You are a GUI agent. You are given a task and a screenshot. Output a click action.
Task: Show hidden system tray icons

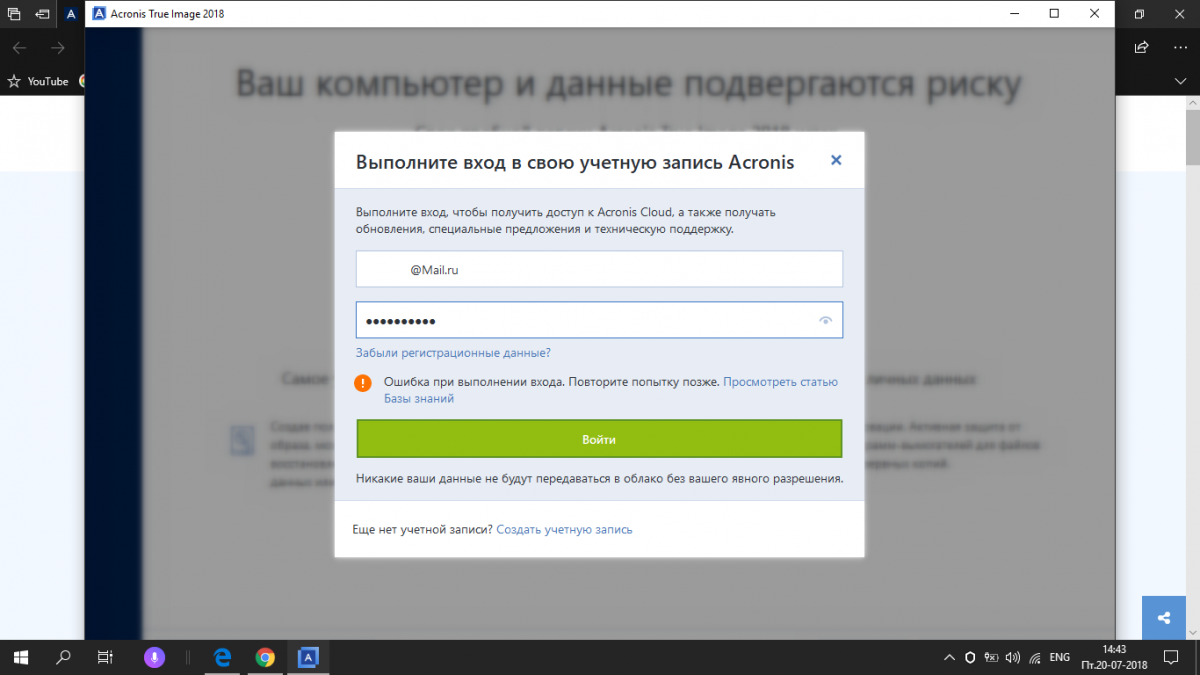tap(949, 658)
